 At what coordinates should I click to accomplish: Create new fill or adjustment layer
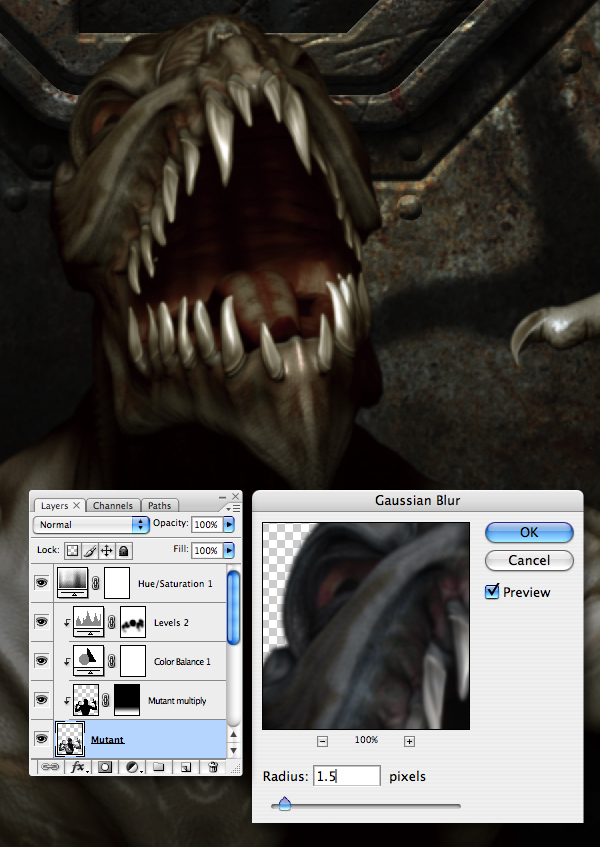click(133, 767)
